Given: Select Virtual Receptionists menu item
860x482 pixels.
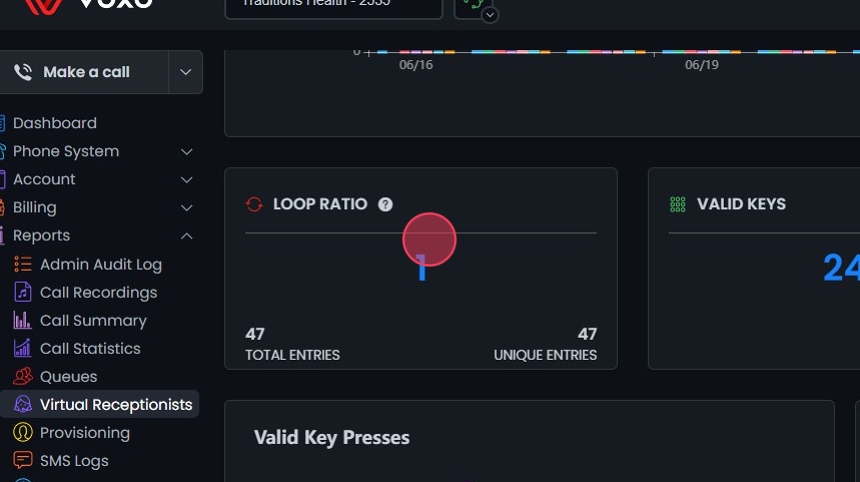Looking at the screenshot, I should click(x=115, y=404).
